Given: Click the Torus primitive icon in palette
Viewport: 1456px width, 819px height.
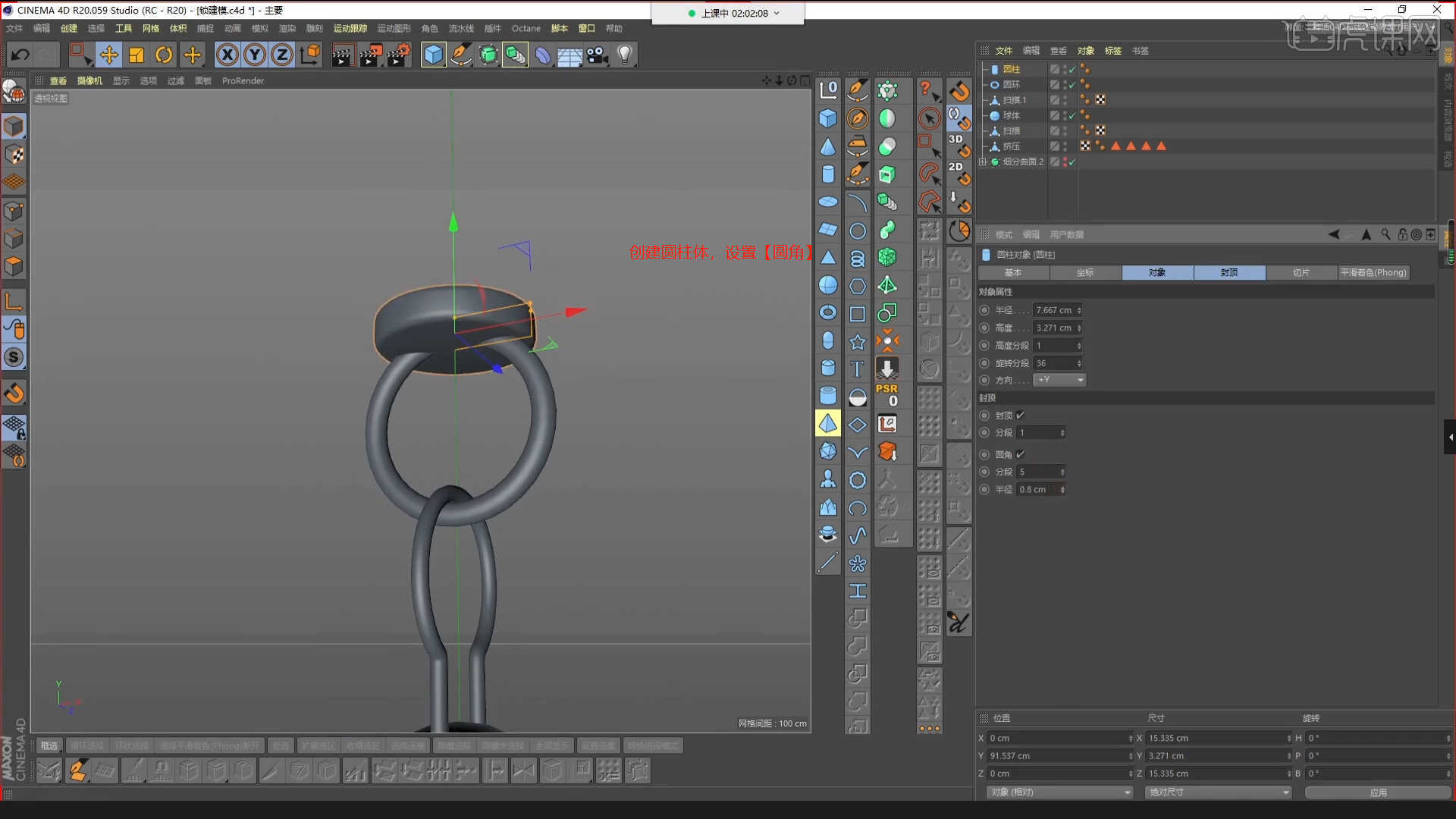Looking at the screenshot, I should coord(828,312).
